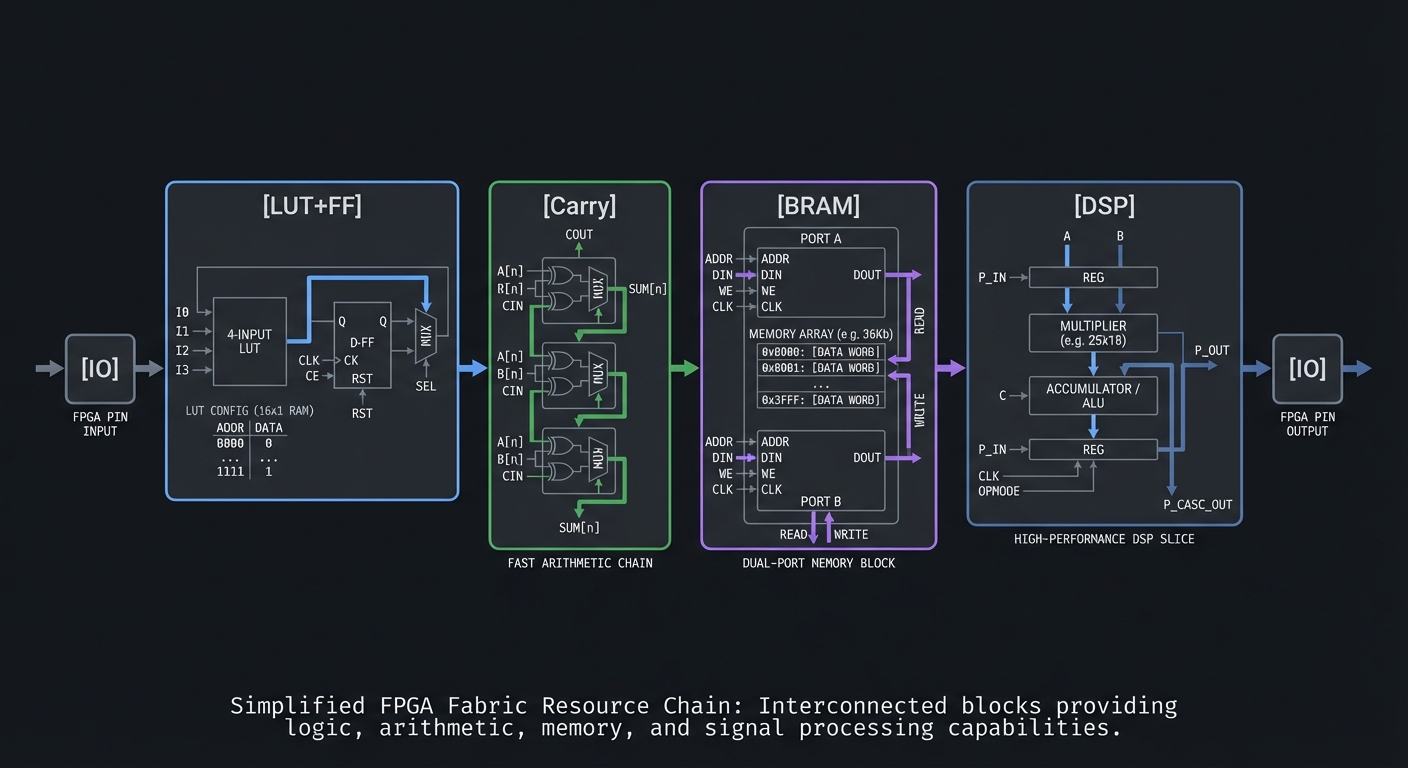Viewport: 1408px width, 768px height.
Task: Click the MULTIPLIER (25x18) block
Action: coord(1093,332)
